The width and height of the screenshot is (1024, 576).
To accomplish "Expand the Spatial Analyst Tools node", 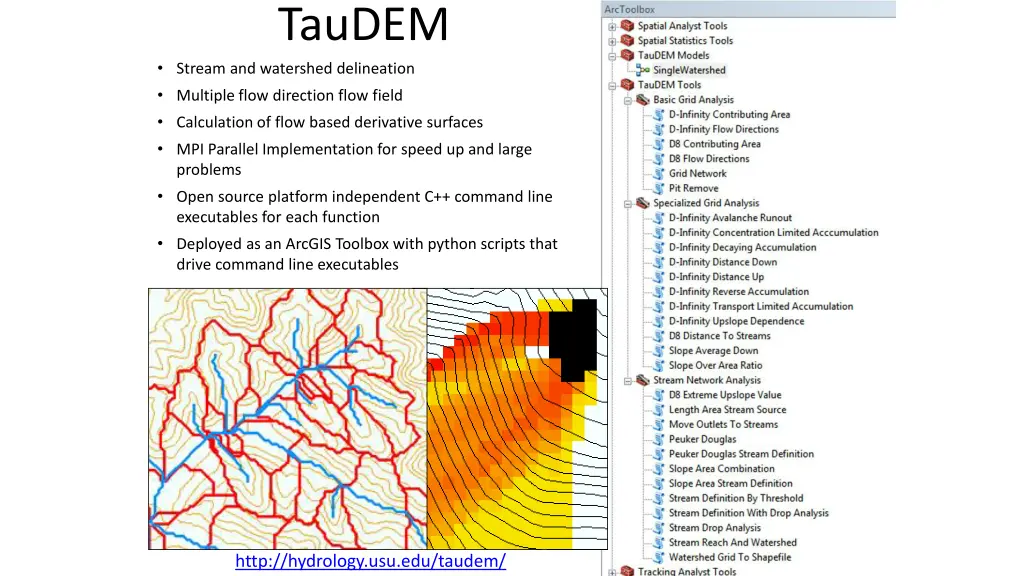I will [x=612, y=27].
